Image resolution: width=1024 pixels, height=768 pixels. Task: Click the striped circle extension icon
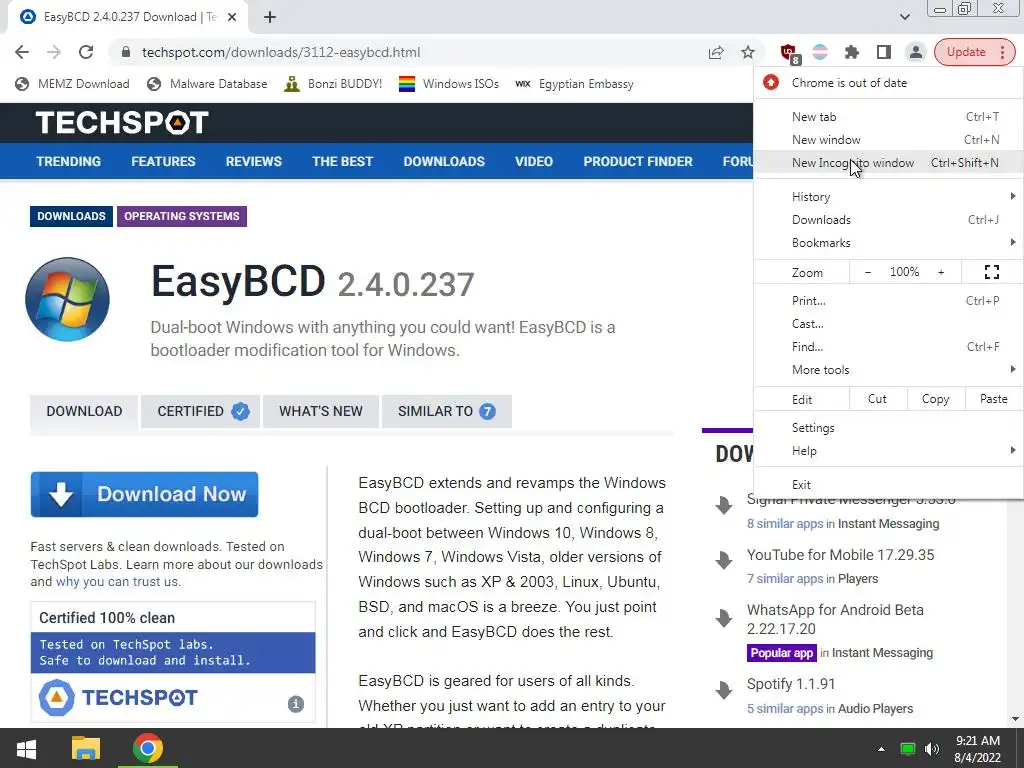click(x=820, y=52)
